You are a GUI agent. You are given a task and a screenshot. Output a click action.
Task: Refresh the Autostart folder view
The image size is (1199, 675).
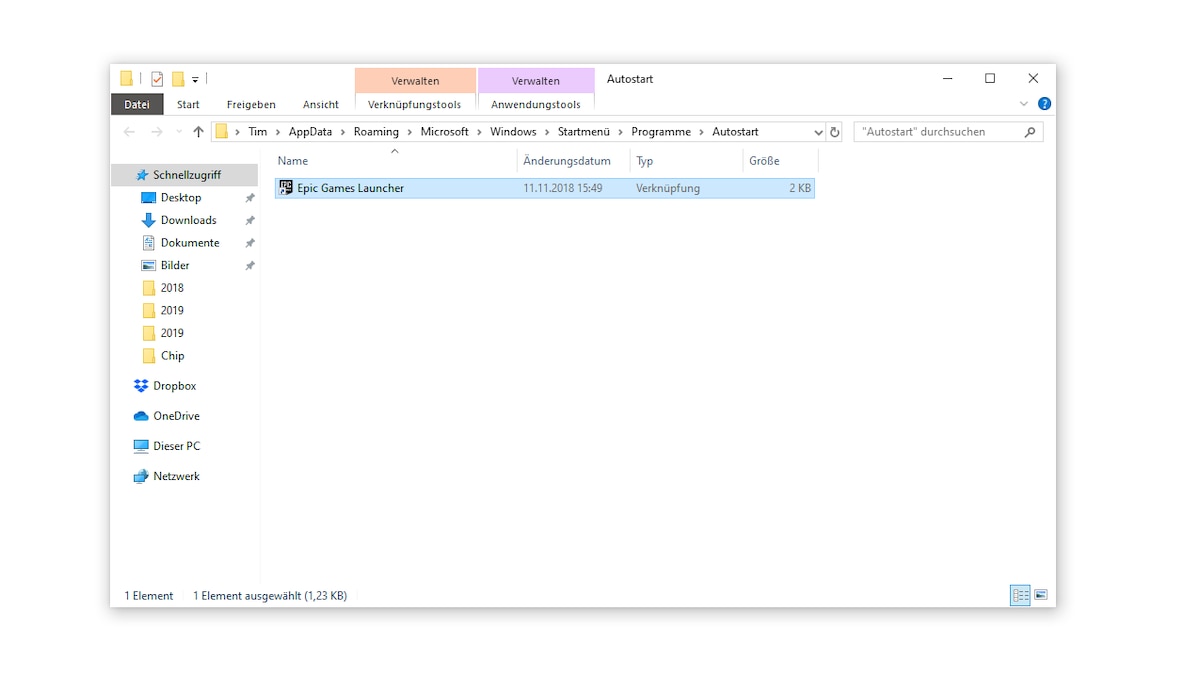tap(835, 131)
